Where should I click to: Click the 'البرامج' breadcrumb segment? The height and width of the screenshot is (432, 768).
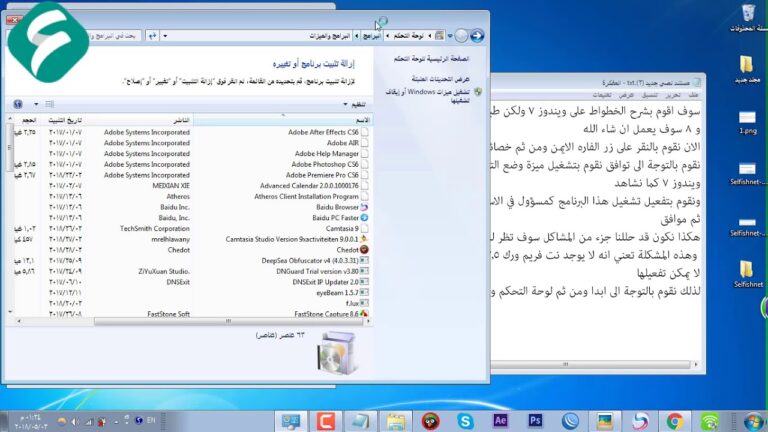[371, 36]
